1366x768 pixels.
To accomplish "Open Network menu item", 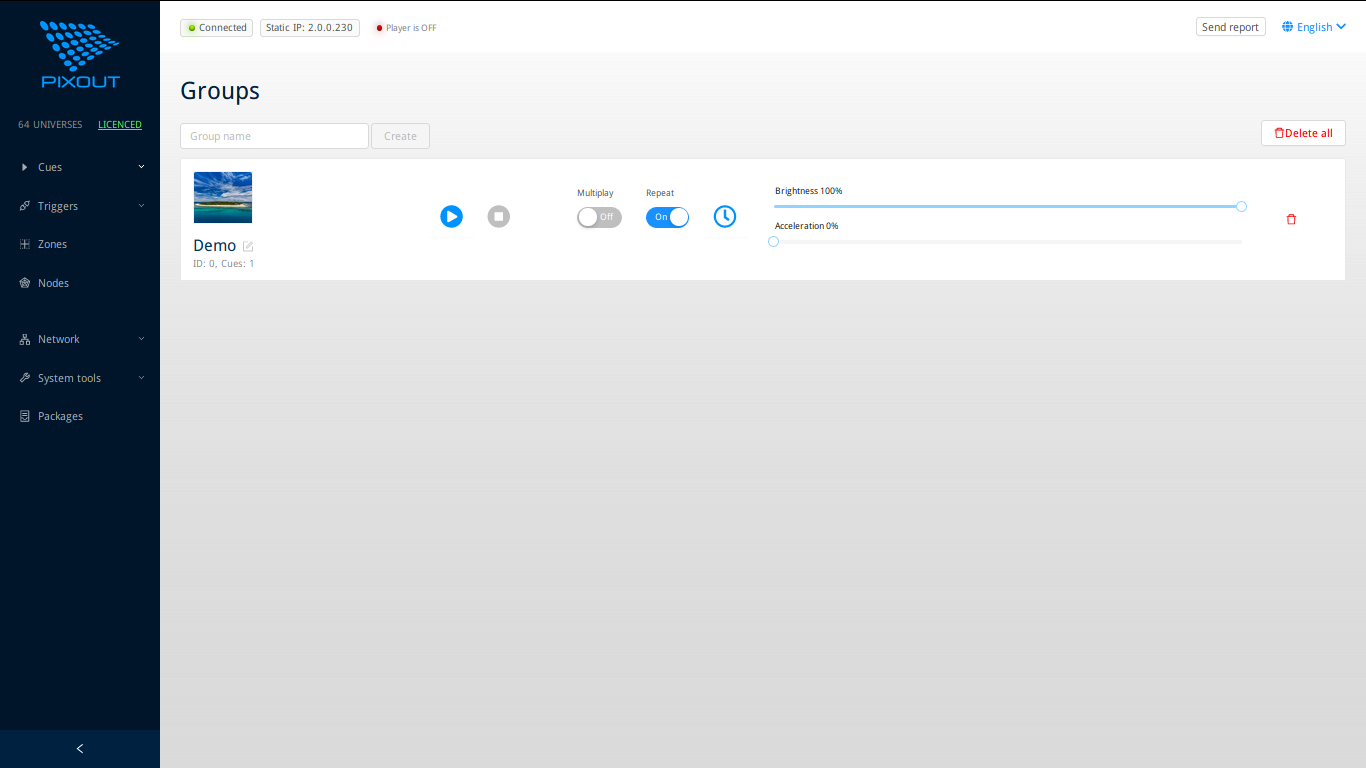I will 80,339.
